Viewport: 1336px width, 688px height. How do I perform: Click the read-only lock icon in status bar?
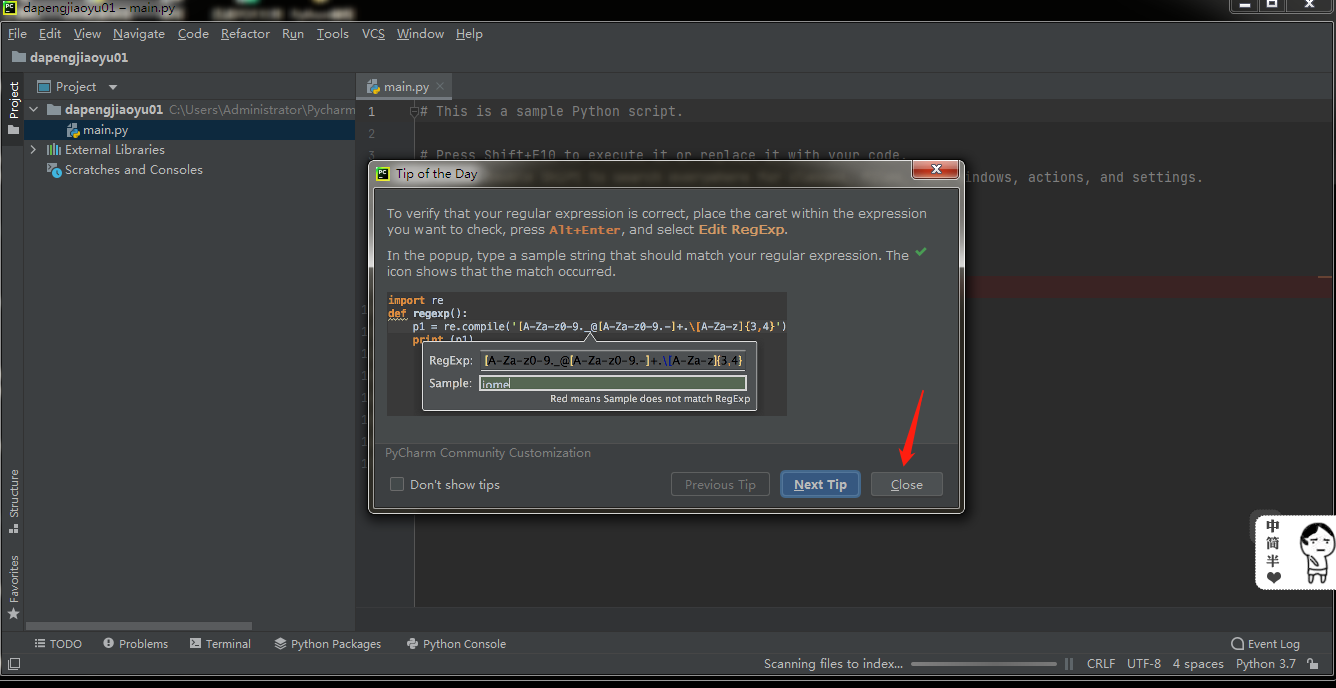(1312, 664)
